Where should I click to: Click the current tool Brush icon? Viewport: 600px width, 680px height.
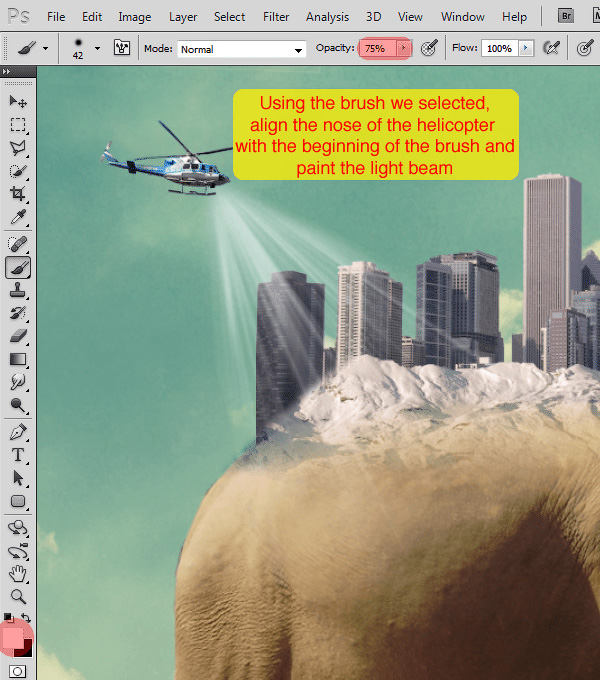click(26, 48)
